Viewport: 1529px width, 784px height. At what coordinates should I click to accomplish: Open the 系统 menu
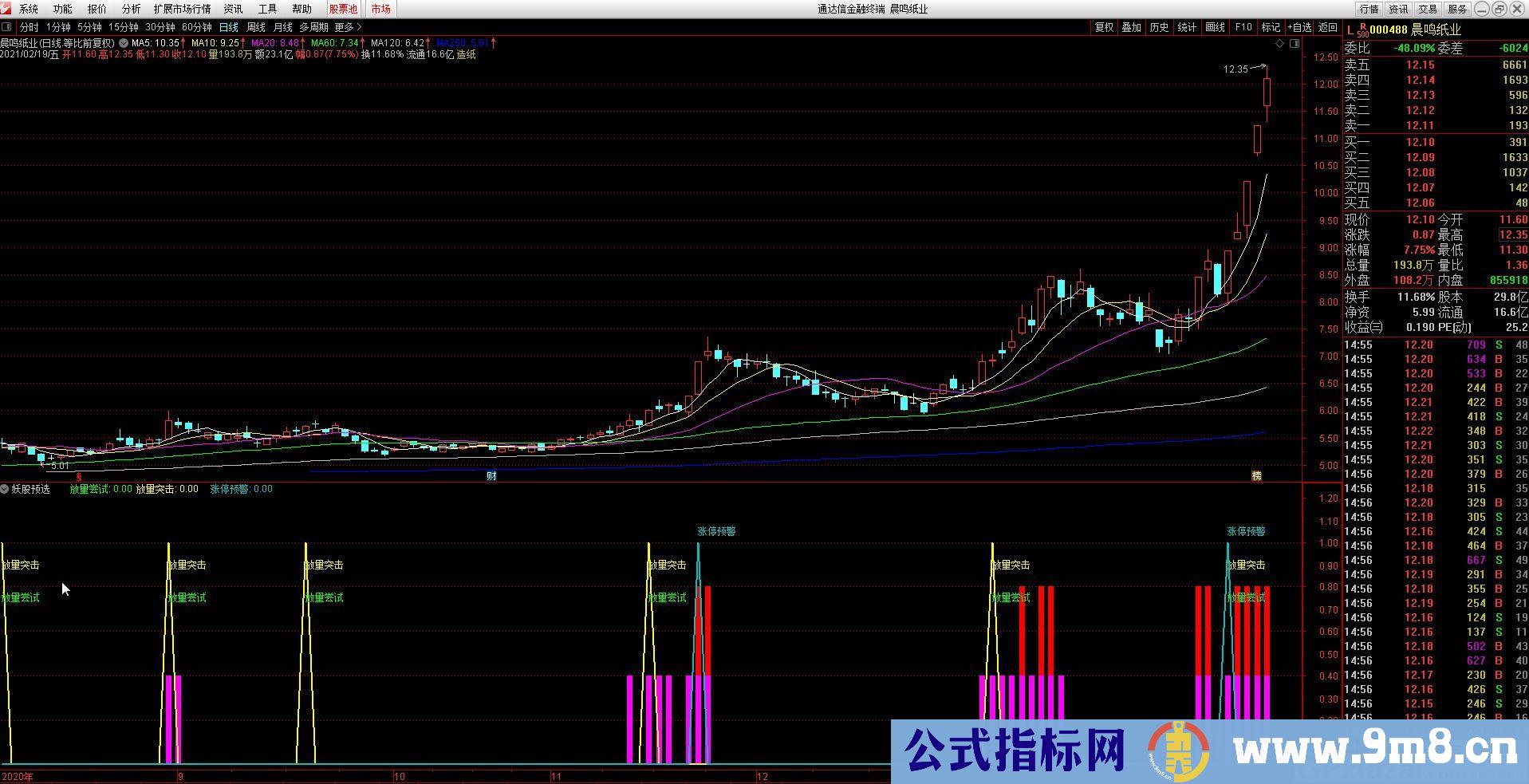coord(28,9)
